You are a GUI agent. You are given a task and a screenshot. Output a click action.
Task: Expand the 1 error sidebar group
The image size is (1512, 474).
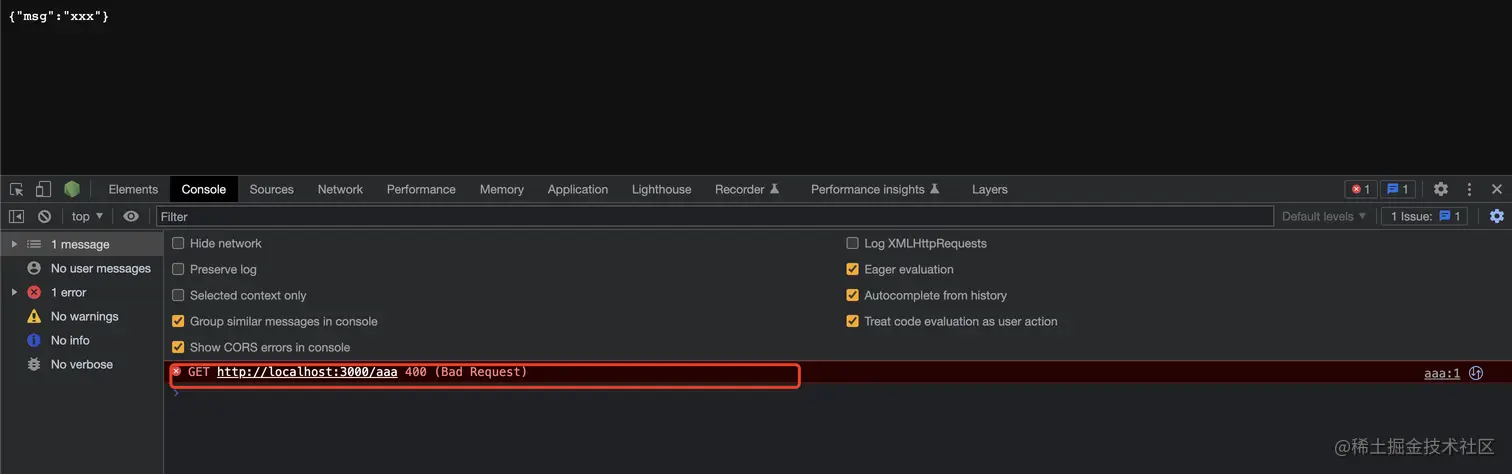click(x=14, y=292)
